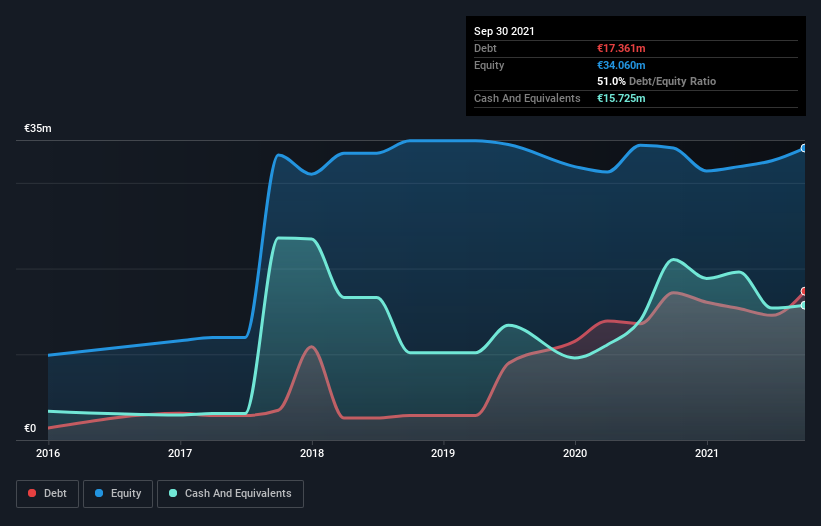Click the 2016 axis label
This screenshot has height=526, width=821.
pyautogui.click(x=48, y=453)
